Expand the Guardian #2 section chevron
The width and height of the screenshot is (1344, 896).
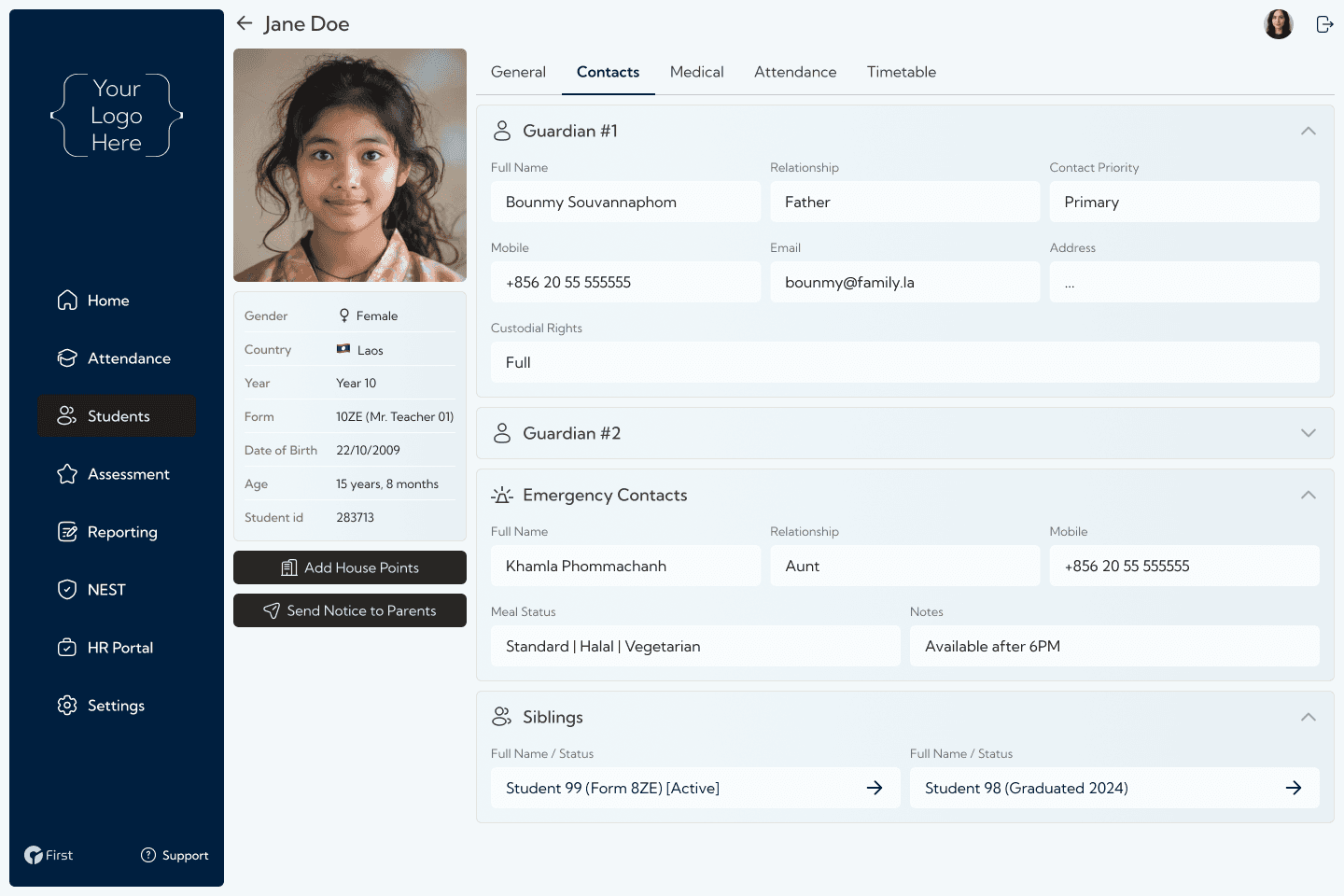1309,433
